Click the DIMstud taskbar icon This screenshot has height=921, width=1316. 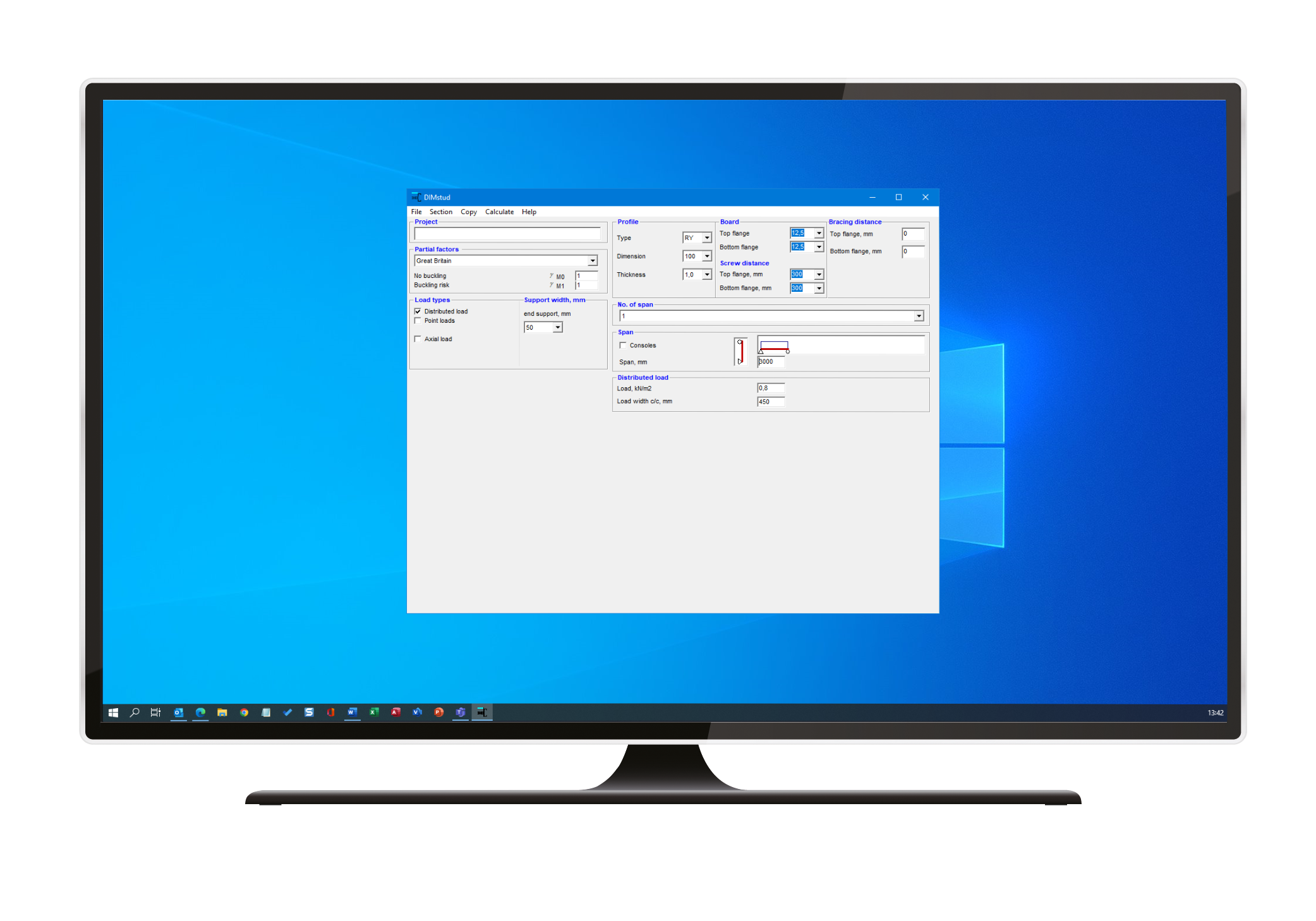tap(482, 713)
